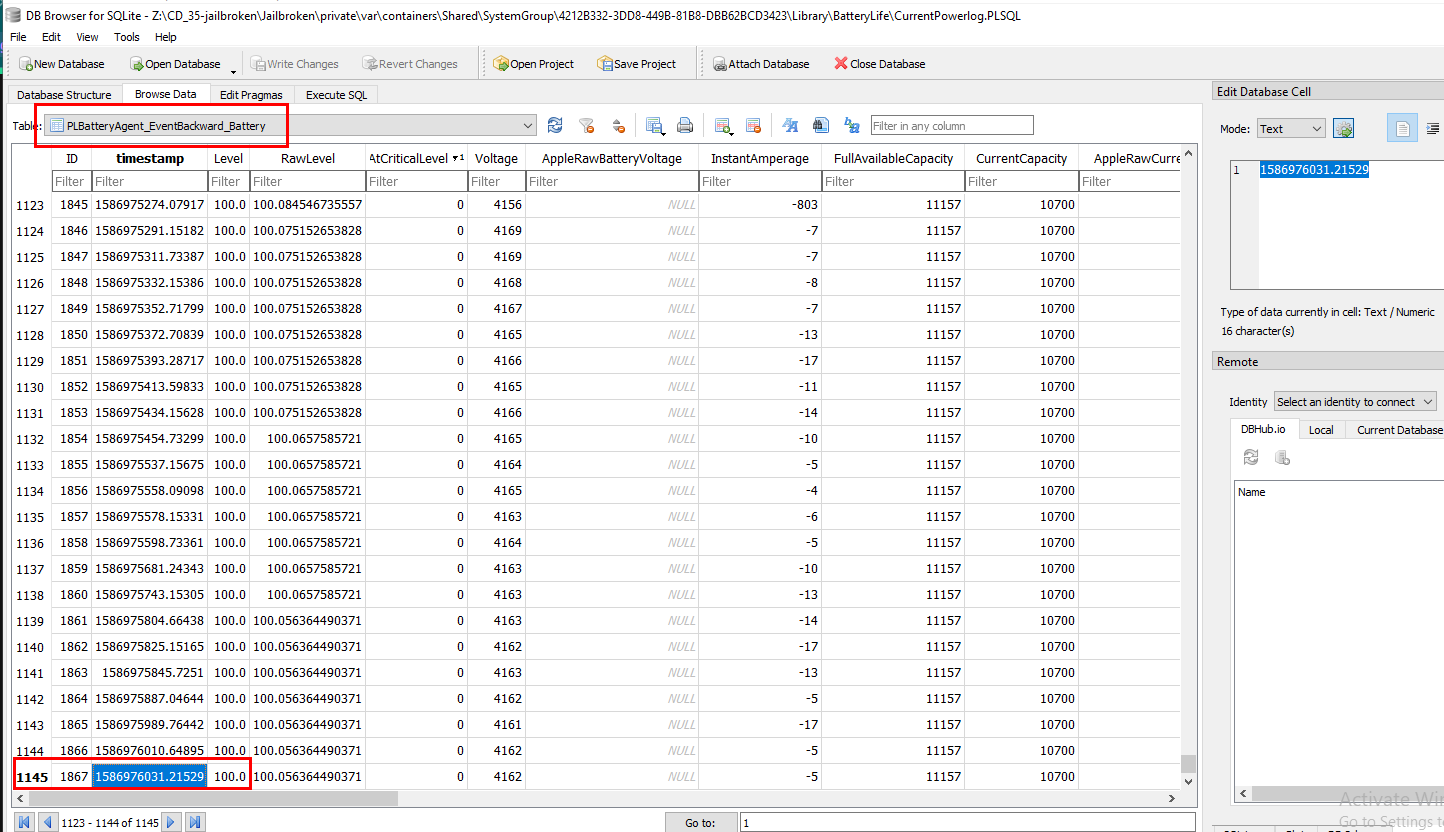This screenshot has width=1444, height=832.
Task: Click the print table icon
Action: 685,126
